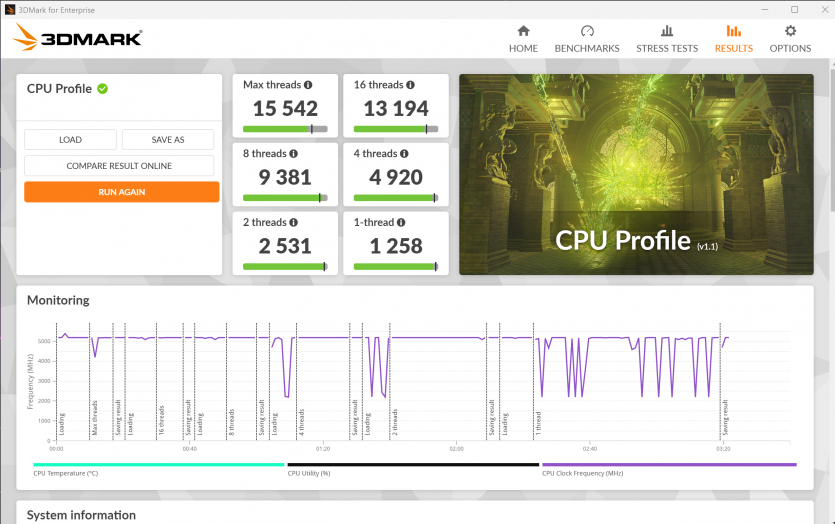Click info icon next to 1-thread
835x524 pixels.
tap(401, 222)
